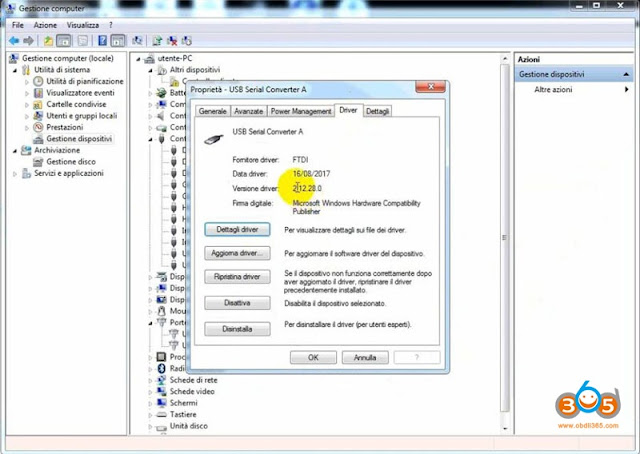The image size is (640, 454).
Task: Expand the Schede di rete node
Action: (x=150, y=381)
